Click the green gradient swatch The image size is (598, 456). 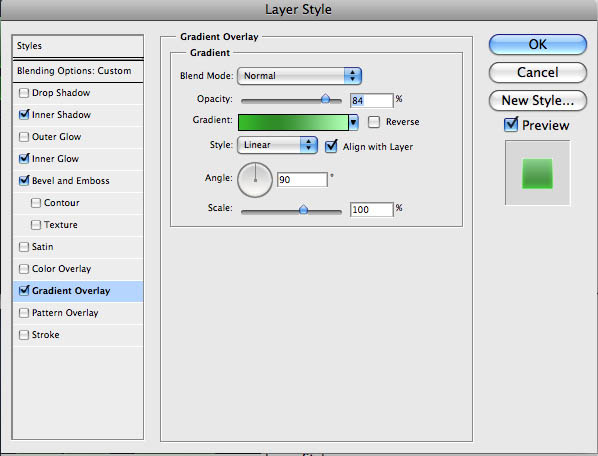click(293, 123)
